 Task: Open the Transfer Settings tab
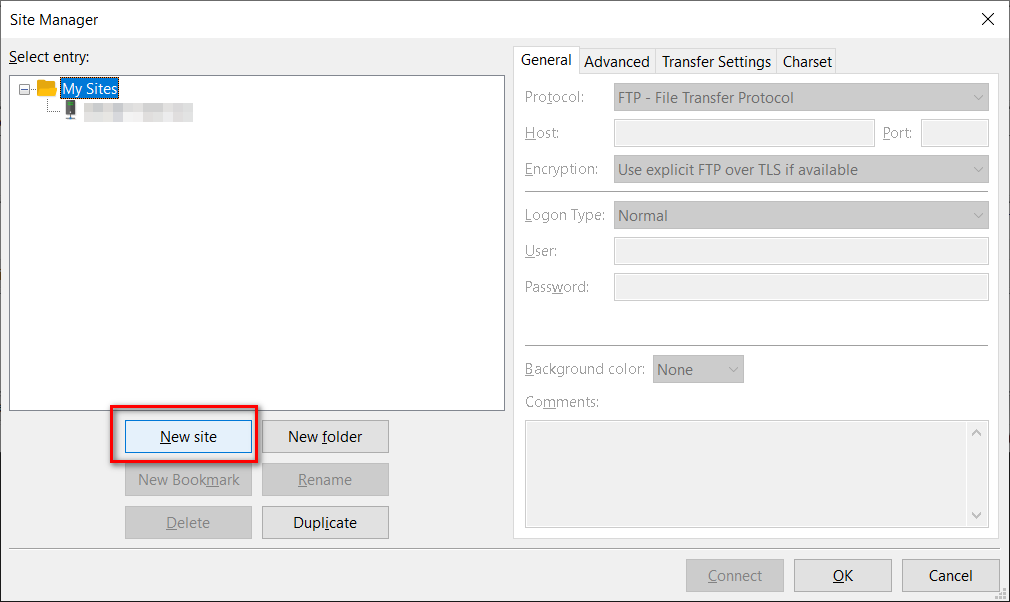[716, 62]
